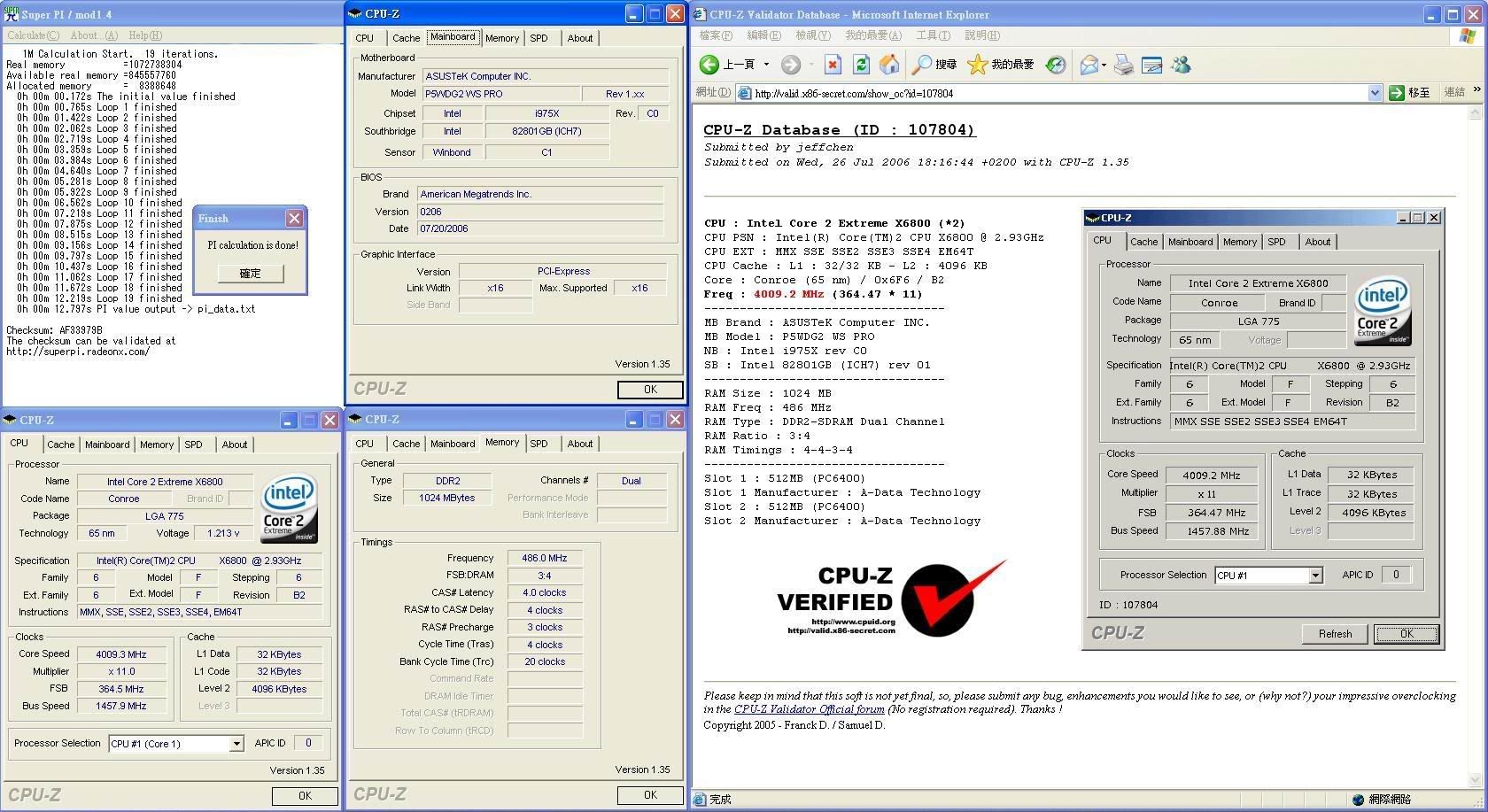This screenshot has width=1488, height=812.
Task: Open the IE Tools menu (工具)
Action: (x=934, y=35)
